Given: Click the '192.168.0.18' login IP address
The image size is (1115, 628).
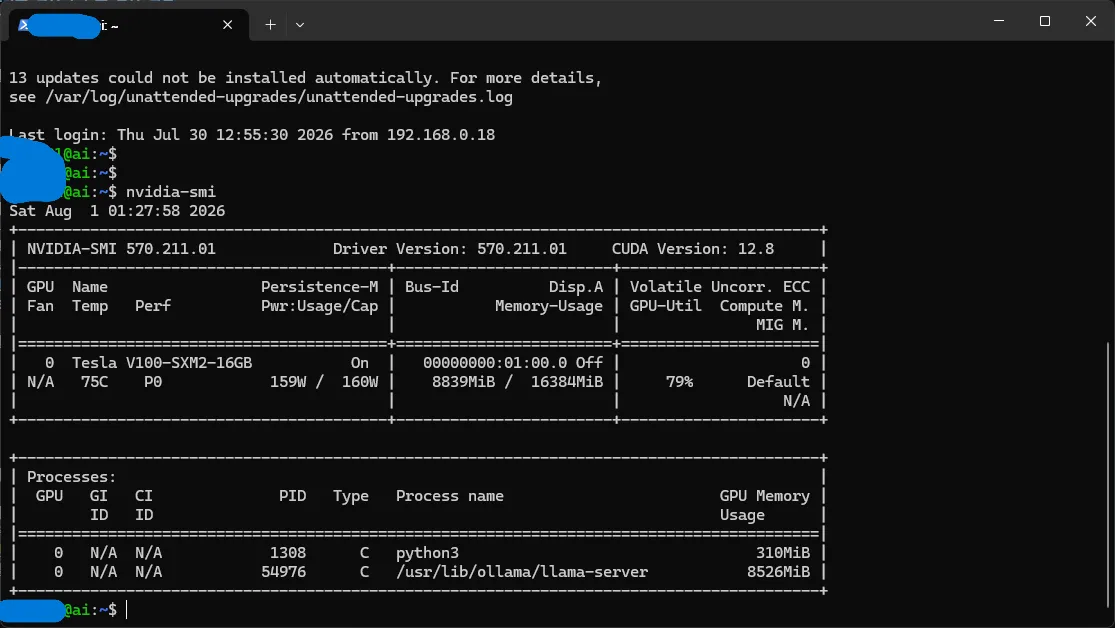Looking at the screenshot, I should pos(441,135).
